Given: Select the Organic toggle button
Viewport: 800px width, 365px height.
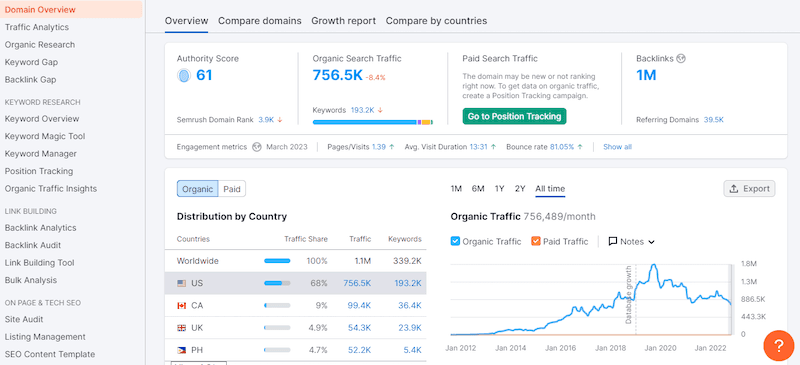Looking at the screenshot, I should click(x=197, y=189).
